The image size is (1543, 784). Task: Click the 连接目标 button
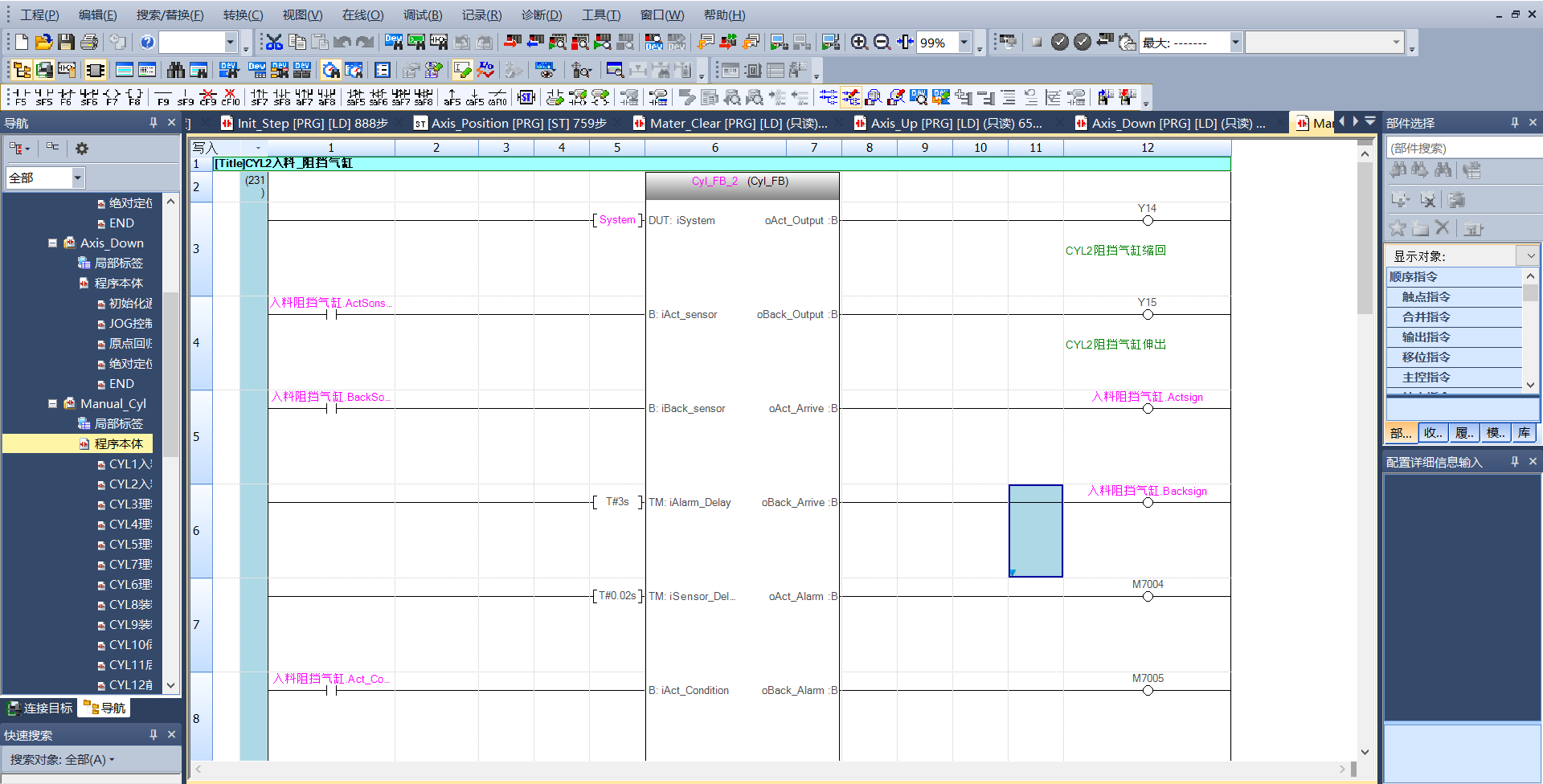click(x=40, y=708)
